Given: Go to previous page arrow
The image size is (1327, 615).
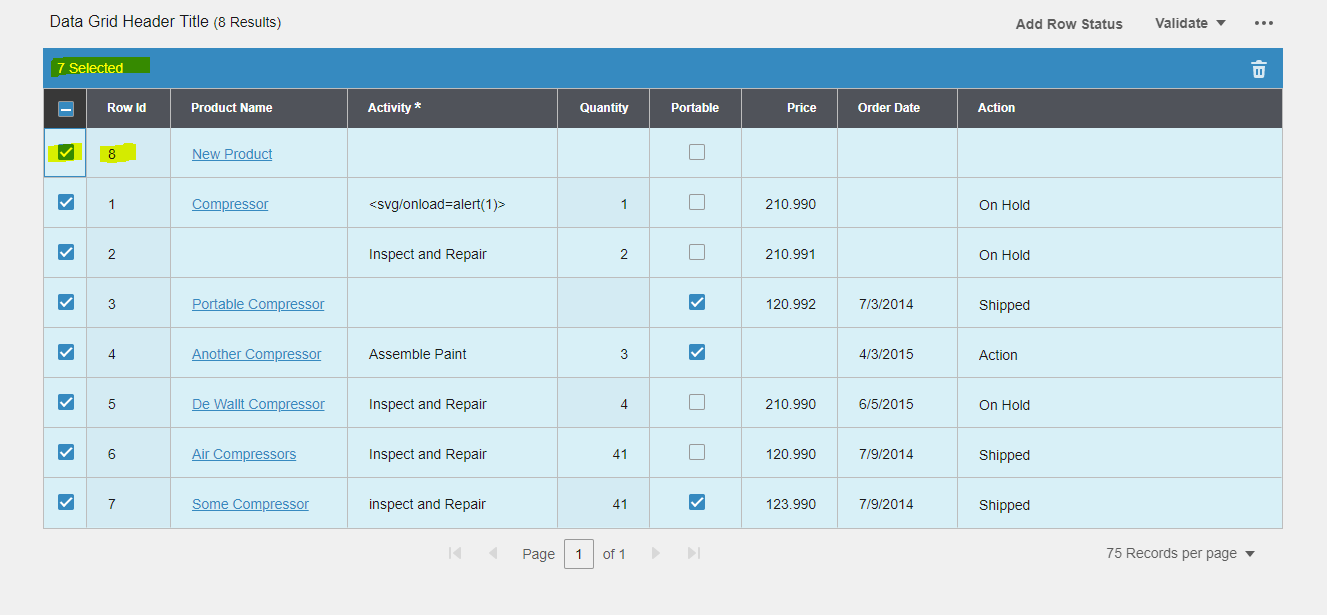Looking at the screenshot, I should (492, 553).
